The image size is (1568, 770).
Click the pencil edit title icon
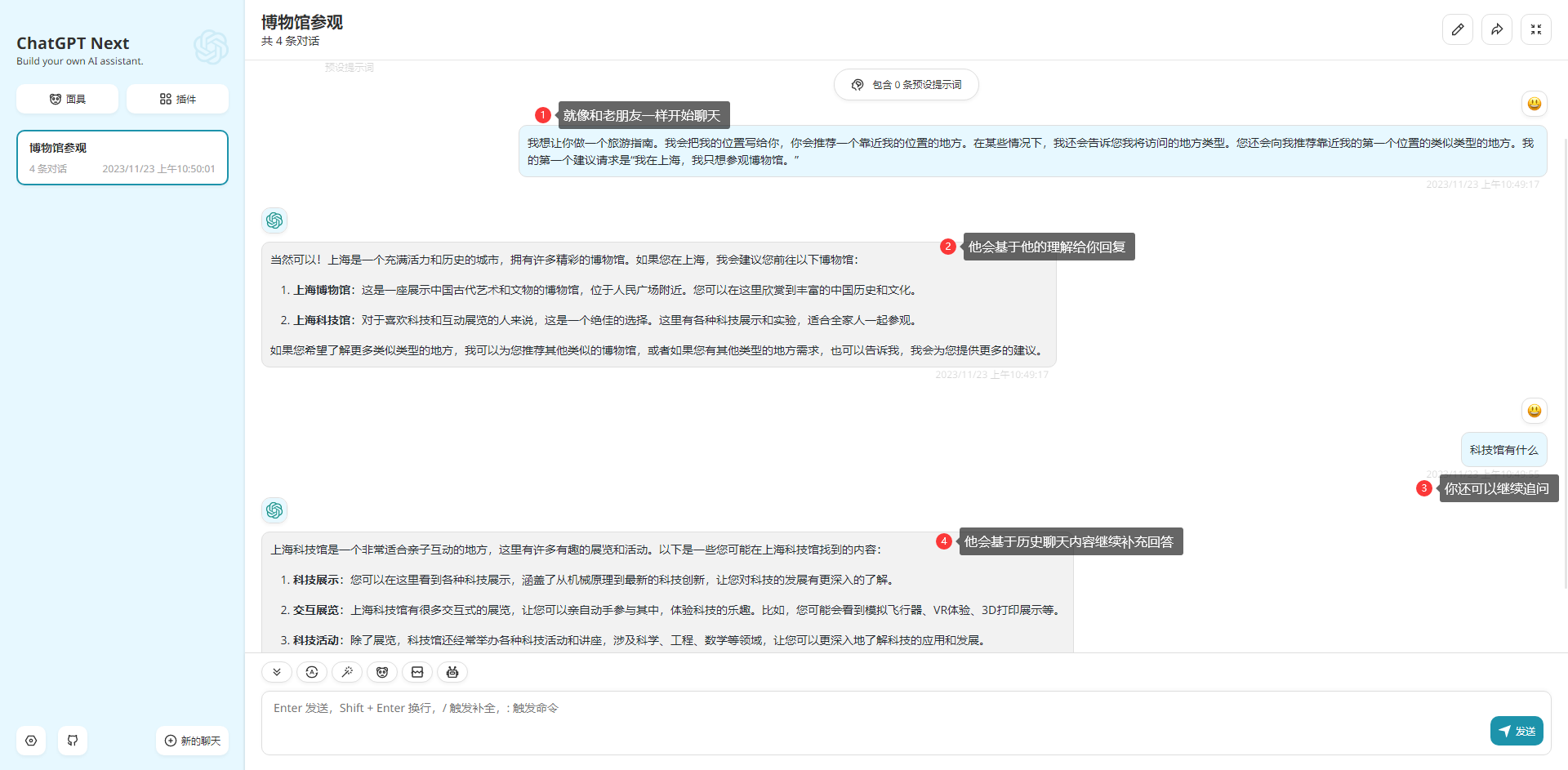(1458, 29)
